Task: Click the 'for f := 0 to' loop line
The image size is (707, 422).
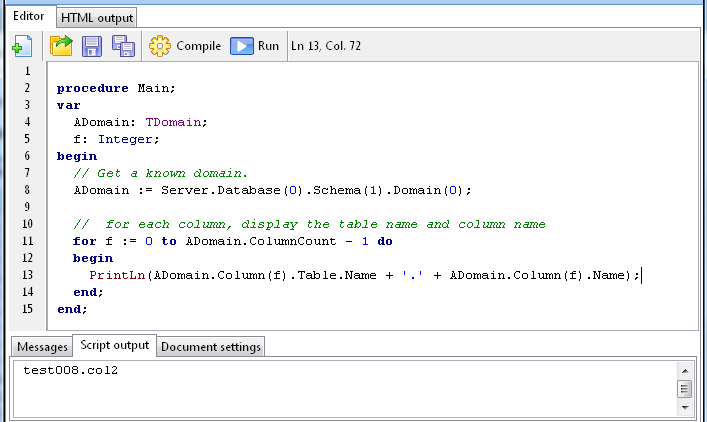Action: [x=233, y=241]
